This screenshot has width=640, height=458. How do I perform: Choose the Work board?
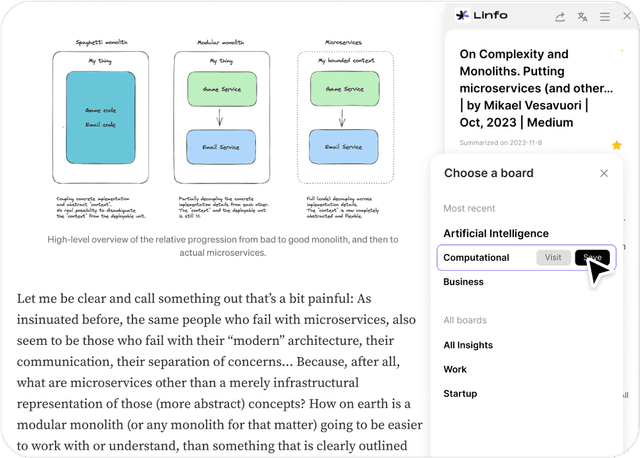(x=455, y=369)
